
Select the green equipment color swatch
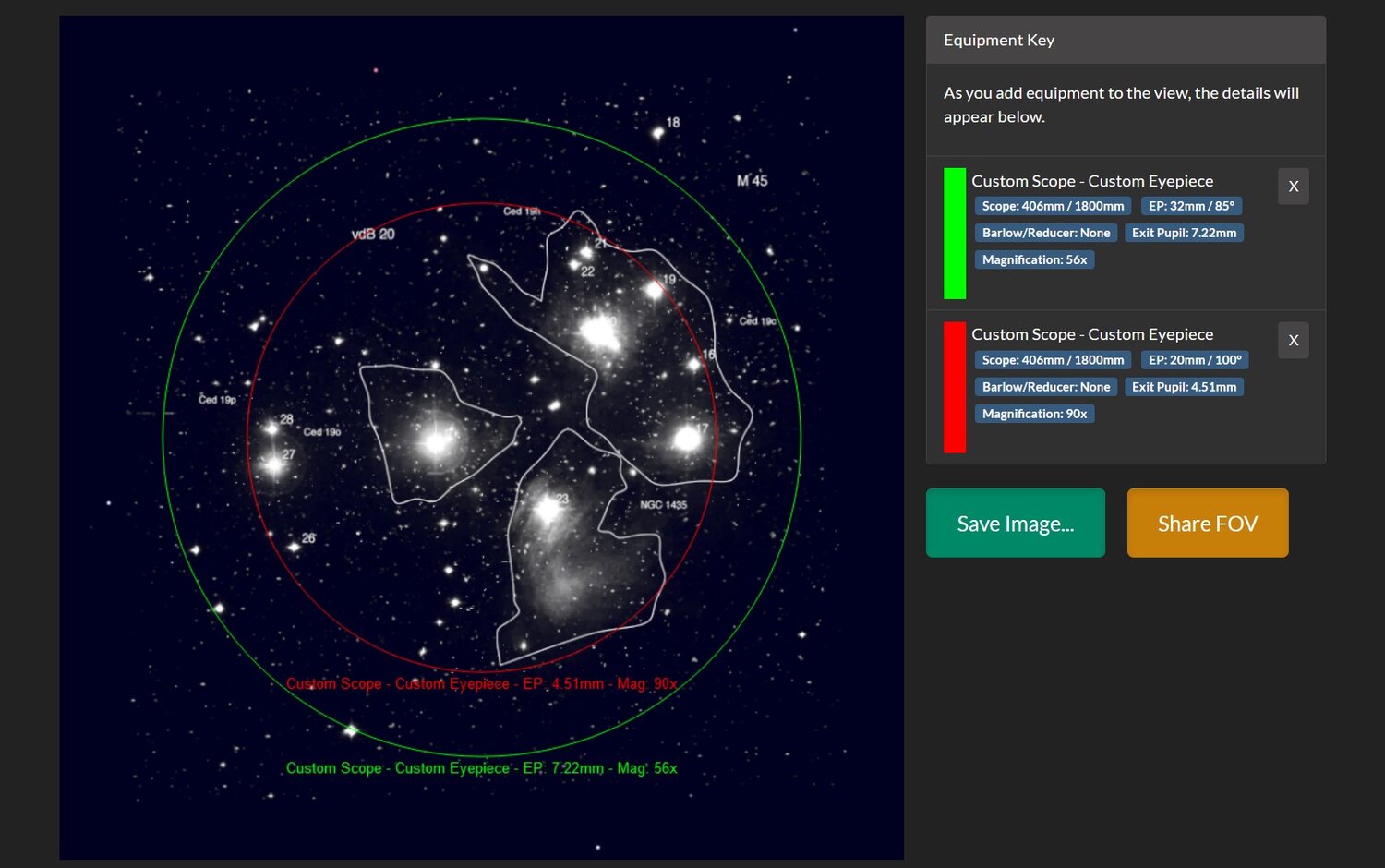955,234
